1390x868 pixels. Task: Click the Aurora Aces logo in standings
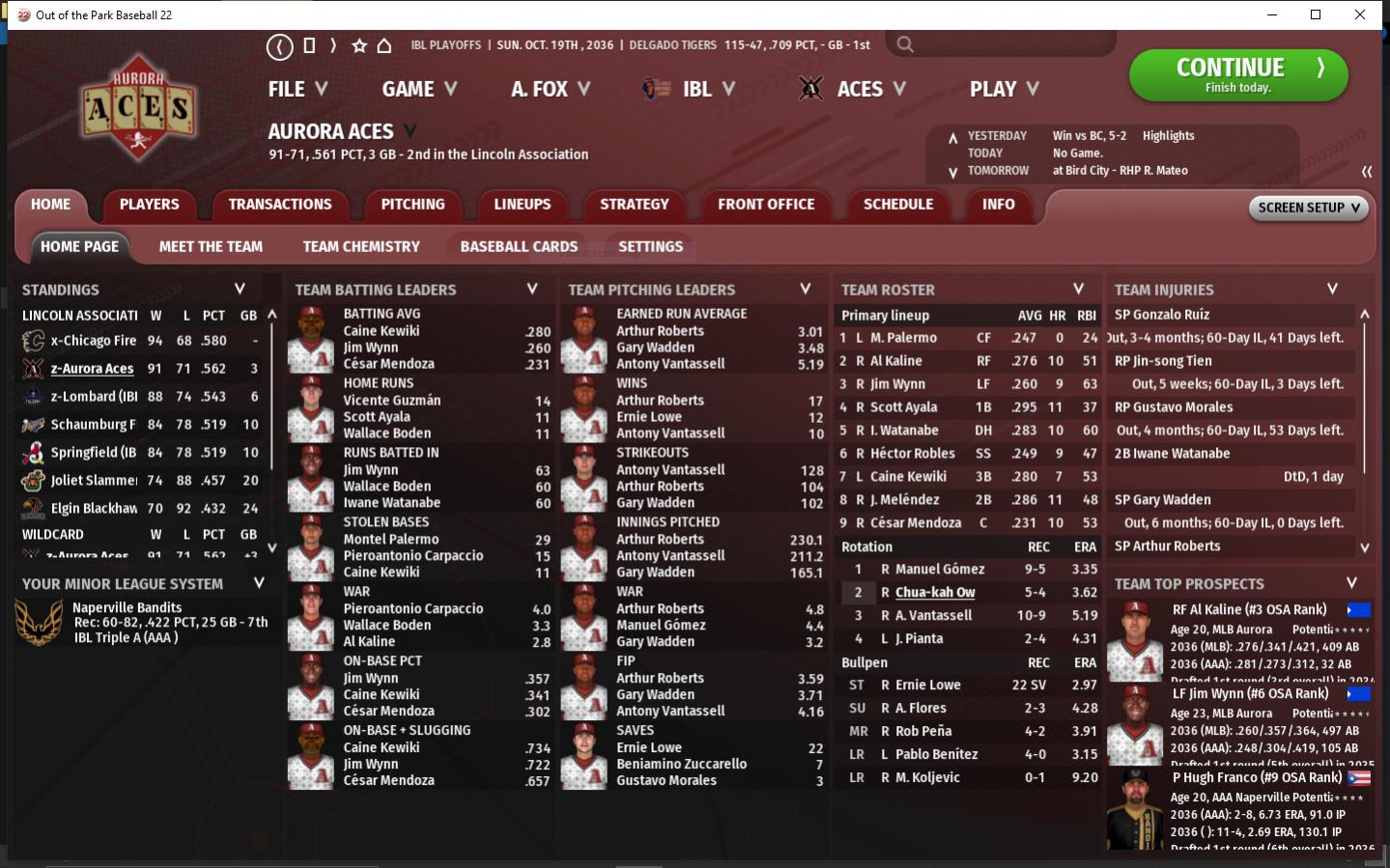pyautogui.click(x=33, y=369)
